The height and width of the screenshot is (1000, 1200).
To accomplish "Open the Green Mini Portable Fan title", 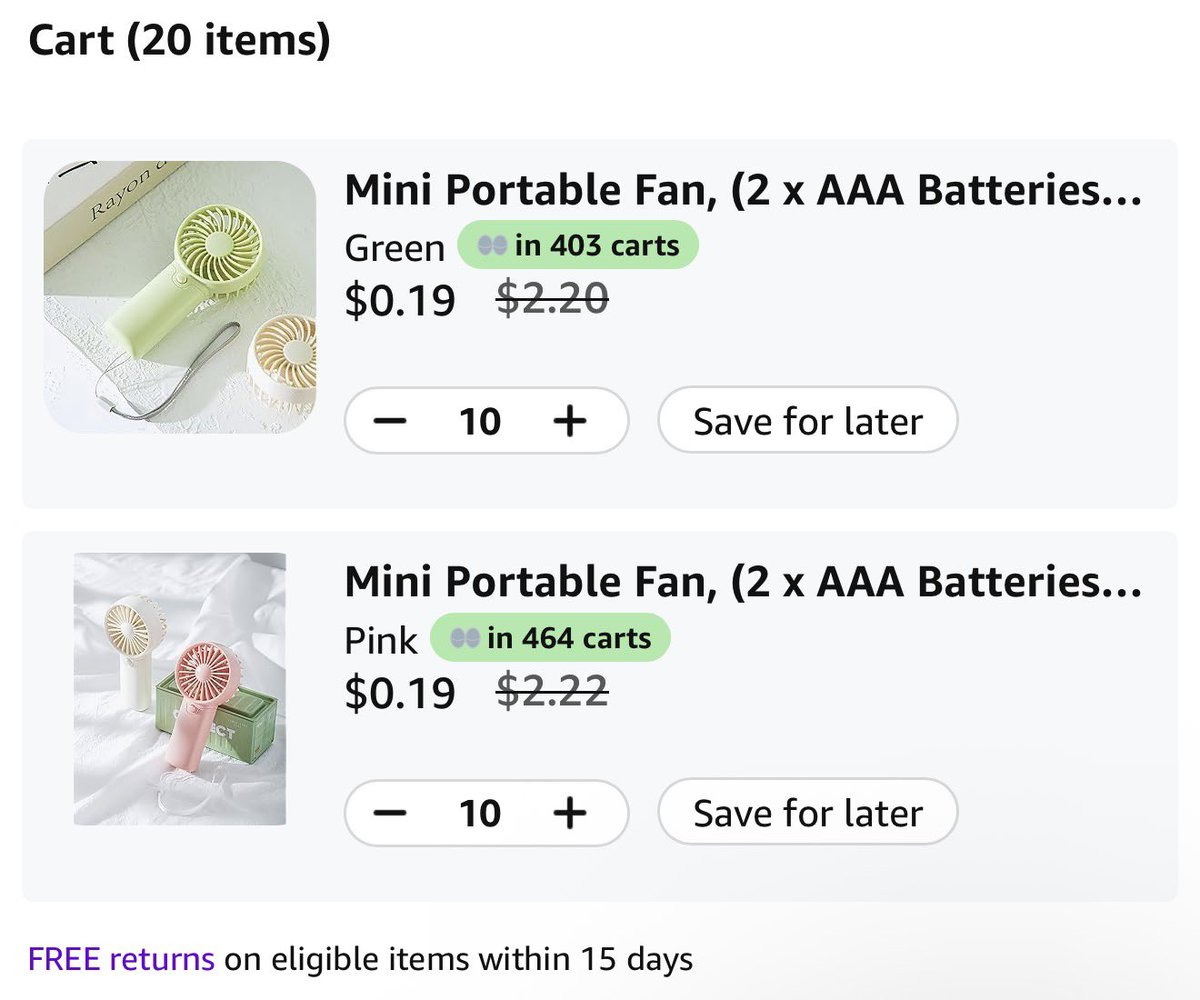I will pyautogui.click(x=742, y=190).
